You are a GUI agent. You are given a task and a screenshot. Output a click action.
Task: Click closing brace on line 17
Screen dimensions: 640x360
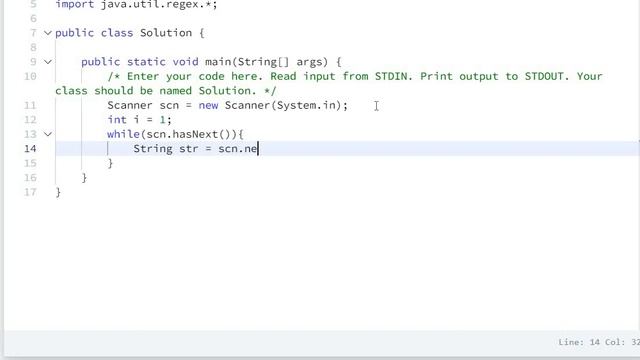pos(58,192)
